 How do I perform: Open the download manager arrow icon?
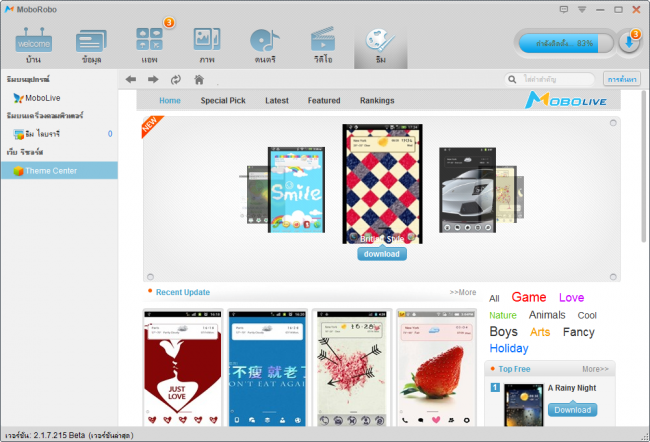coord(629,43)
